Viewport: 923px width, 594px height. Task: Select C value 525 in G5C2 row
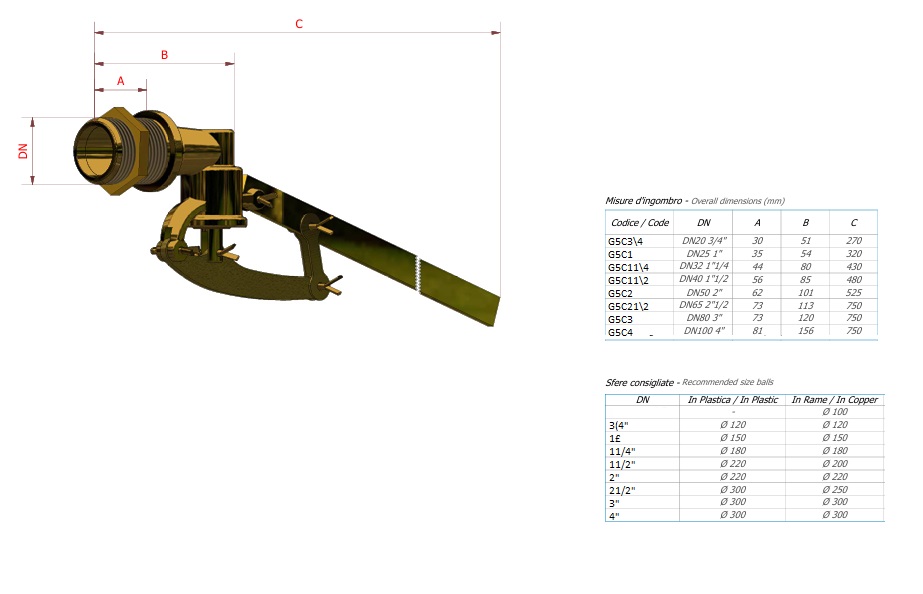coord(854,293)
